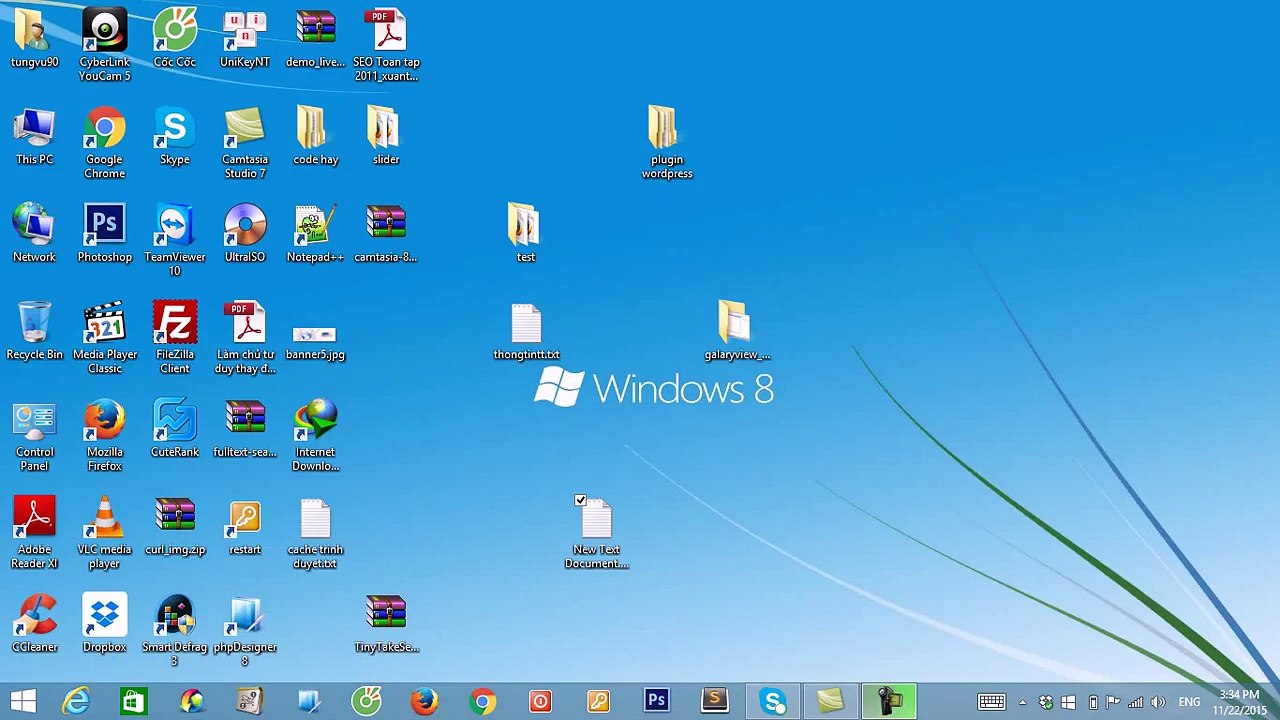Select the camtasia-8 archive file
This screenshot has height=720, width=1280.
point(386,234)
